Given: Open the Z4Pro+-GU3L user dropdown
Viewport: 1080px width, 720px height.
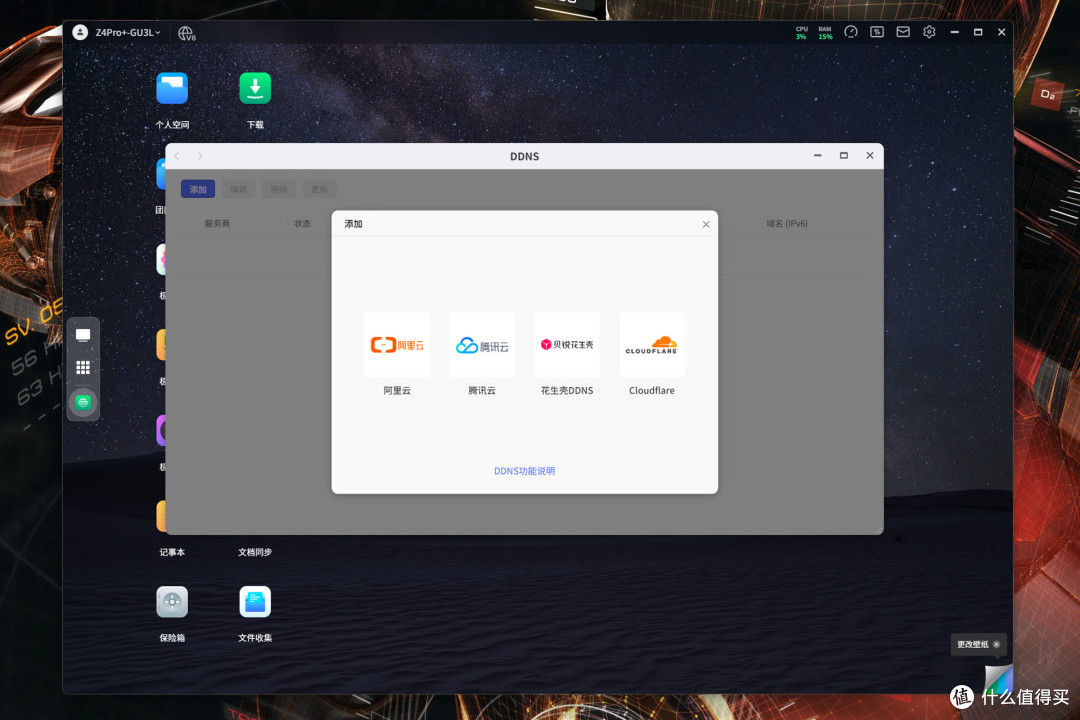Looking at the screenshot, I should pyautogui.click(x=128, y=32).
